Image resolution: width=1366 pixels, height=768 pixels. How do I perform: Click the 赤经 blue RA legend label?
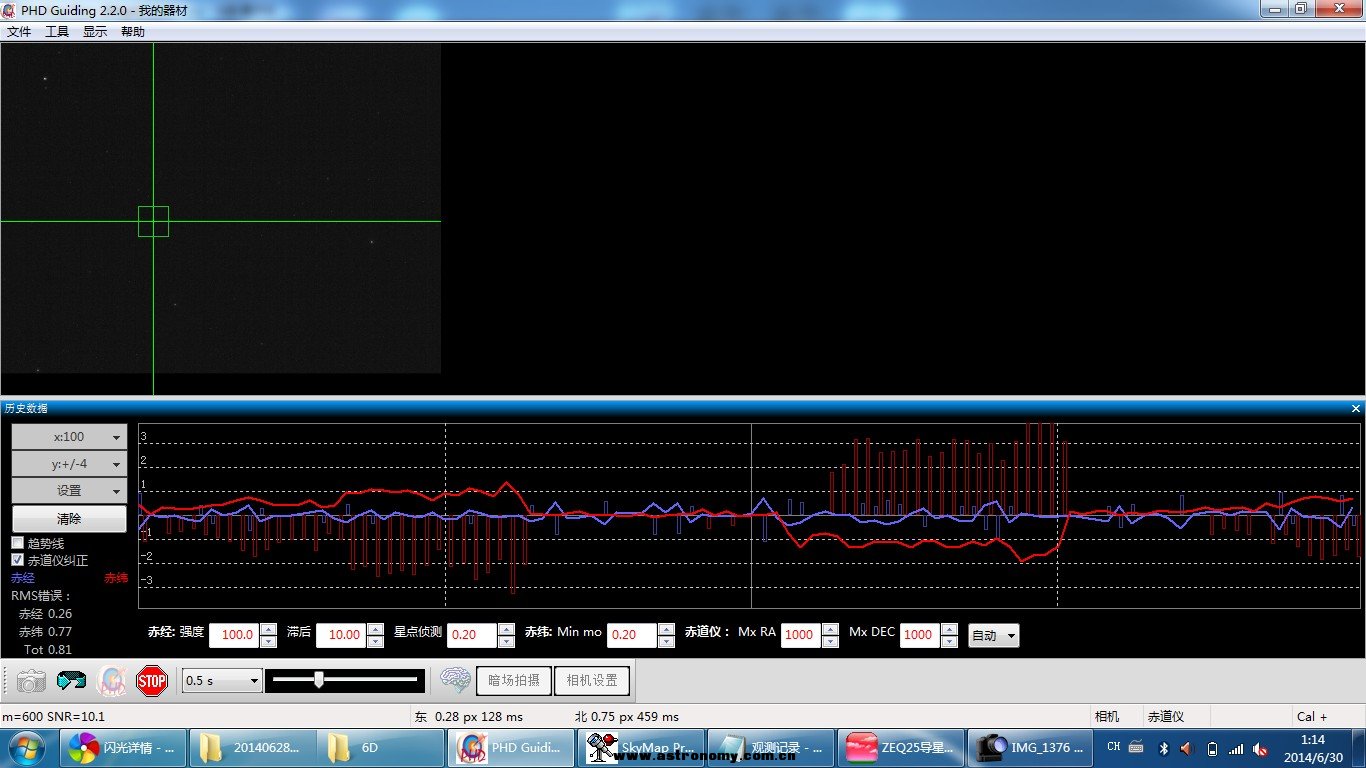pyautogui.click(x=22, y=578)
